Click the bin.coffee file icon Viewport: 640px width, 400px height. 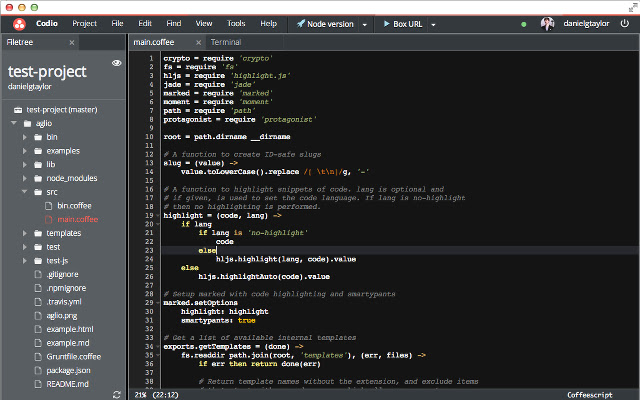[49, 206]
